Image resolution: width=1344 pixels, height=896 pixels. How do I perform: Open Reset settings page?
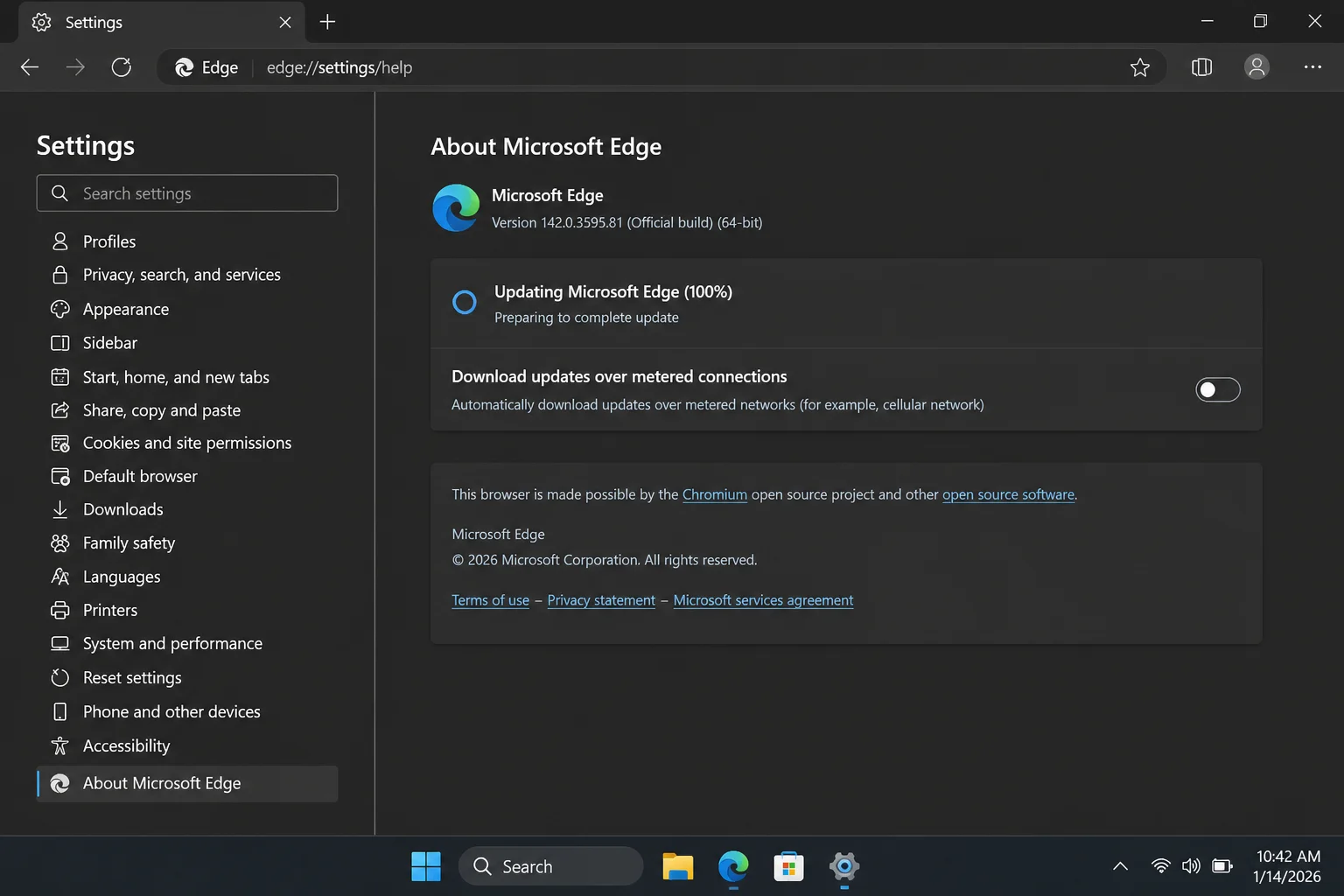click(x=187, y=677)
